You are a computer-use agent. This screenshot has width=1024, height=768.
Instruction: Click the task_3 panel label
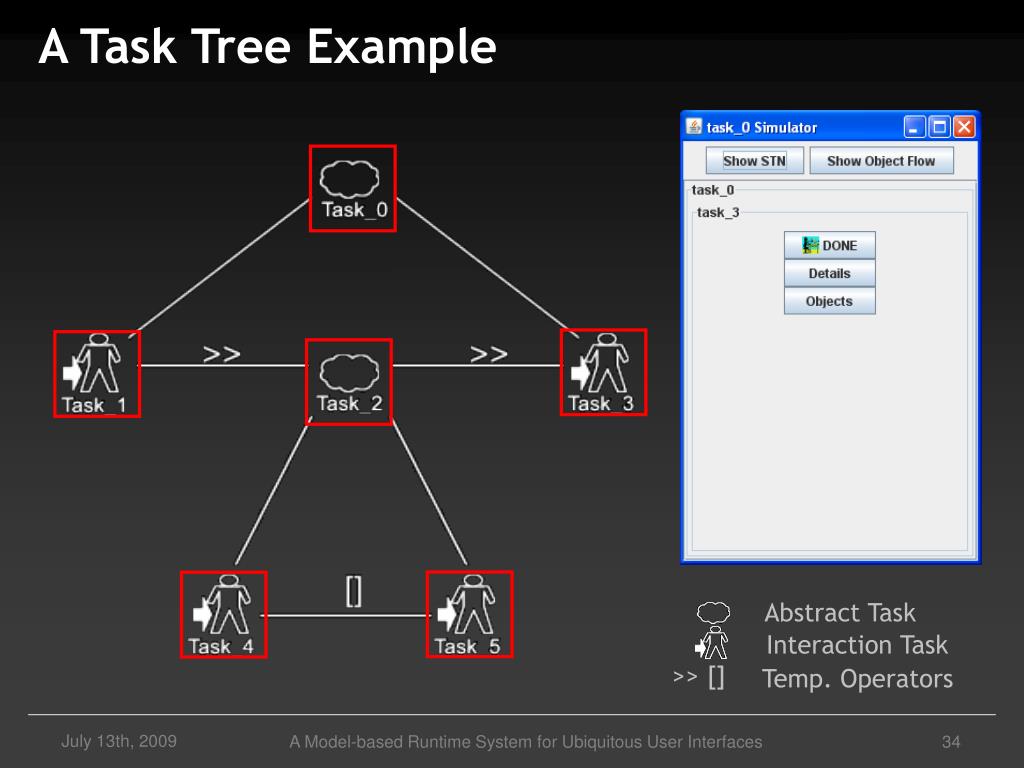[718, 212]
